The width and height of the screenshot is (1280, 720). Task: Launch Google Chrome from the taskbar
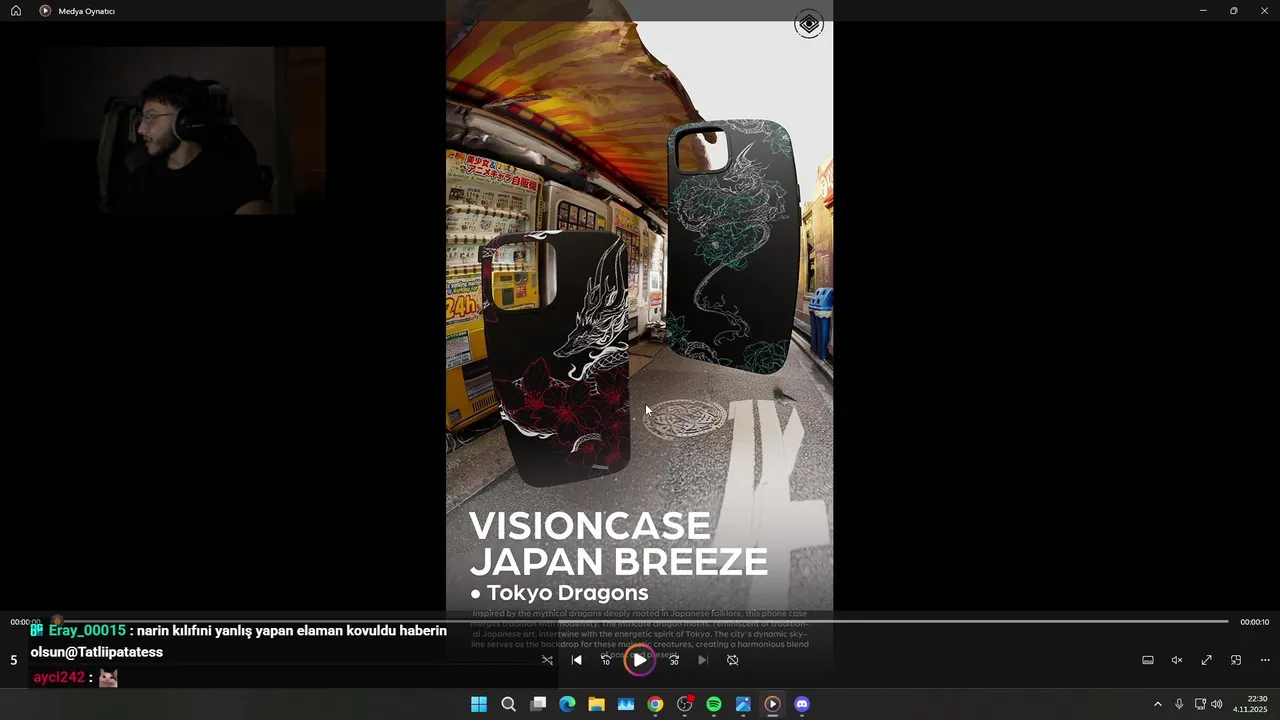pos(655,704)
